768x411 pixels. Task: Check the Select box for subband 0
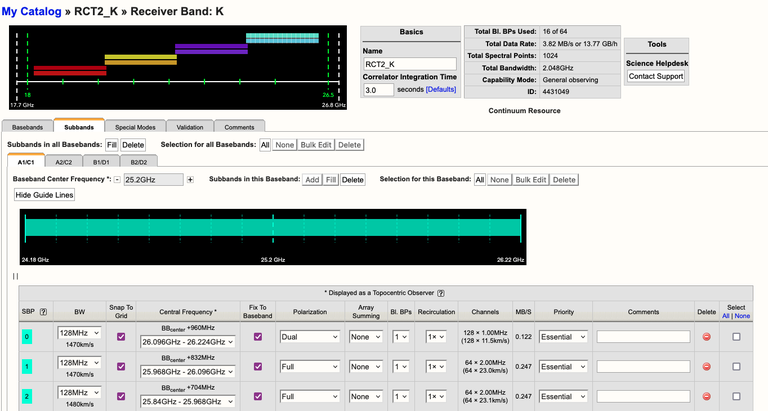[736, 337]
